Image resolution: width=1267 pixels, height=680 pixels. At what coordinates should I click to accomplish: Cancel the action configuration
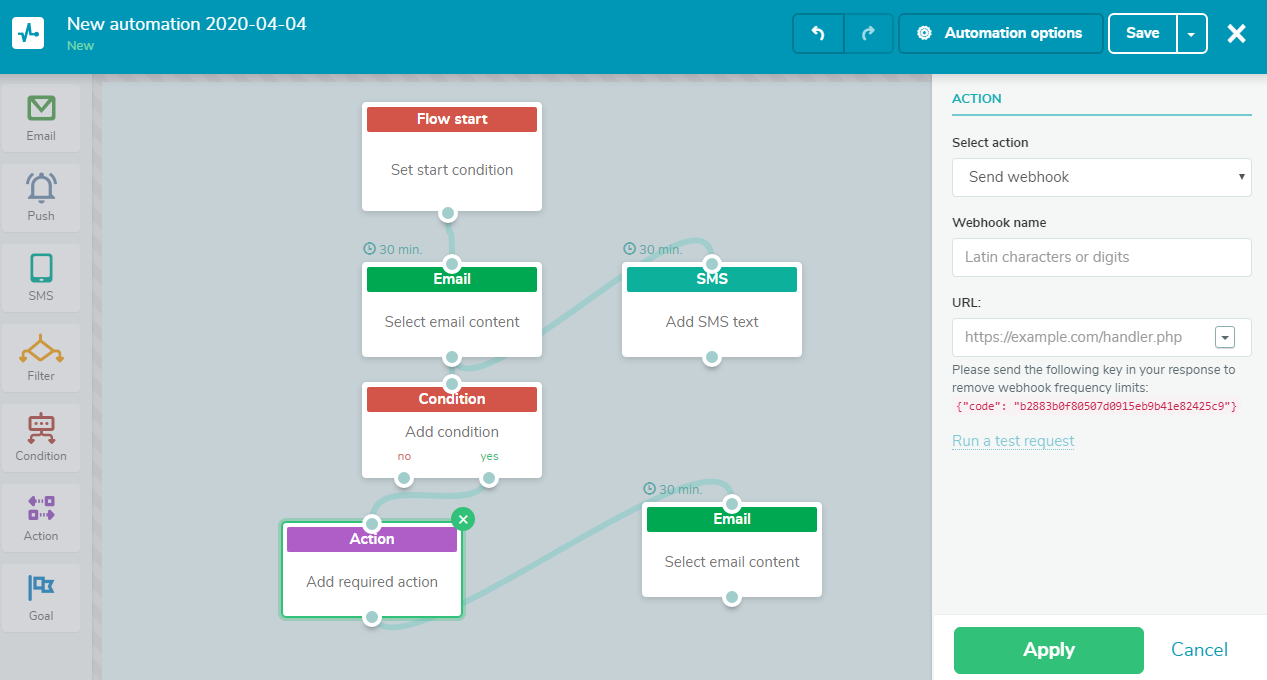tap(1198, 650)
